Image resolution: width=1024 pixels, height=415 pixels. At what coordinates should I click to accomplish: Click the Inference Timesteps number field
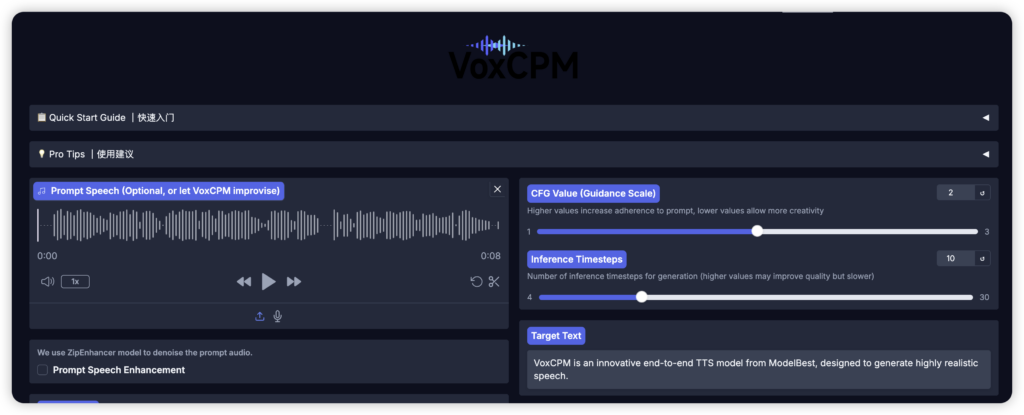[x=955, y=258]
